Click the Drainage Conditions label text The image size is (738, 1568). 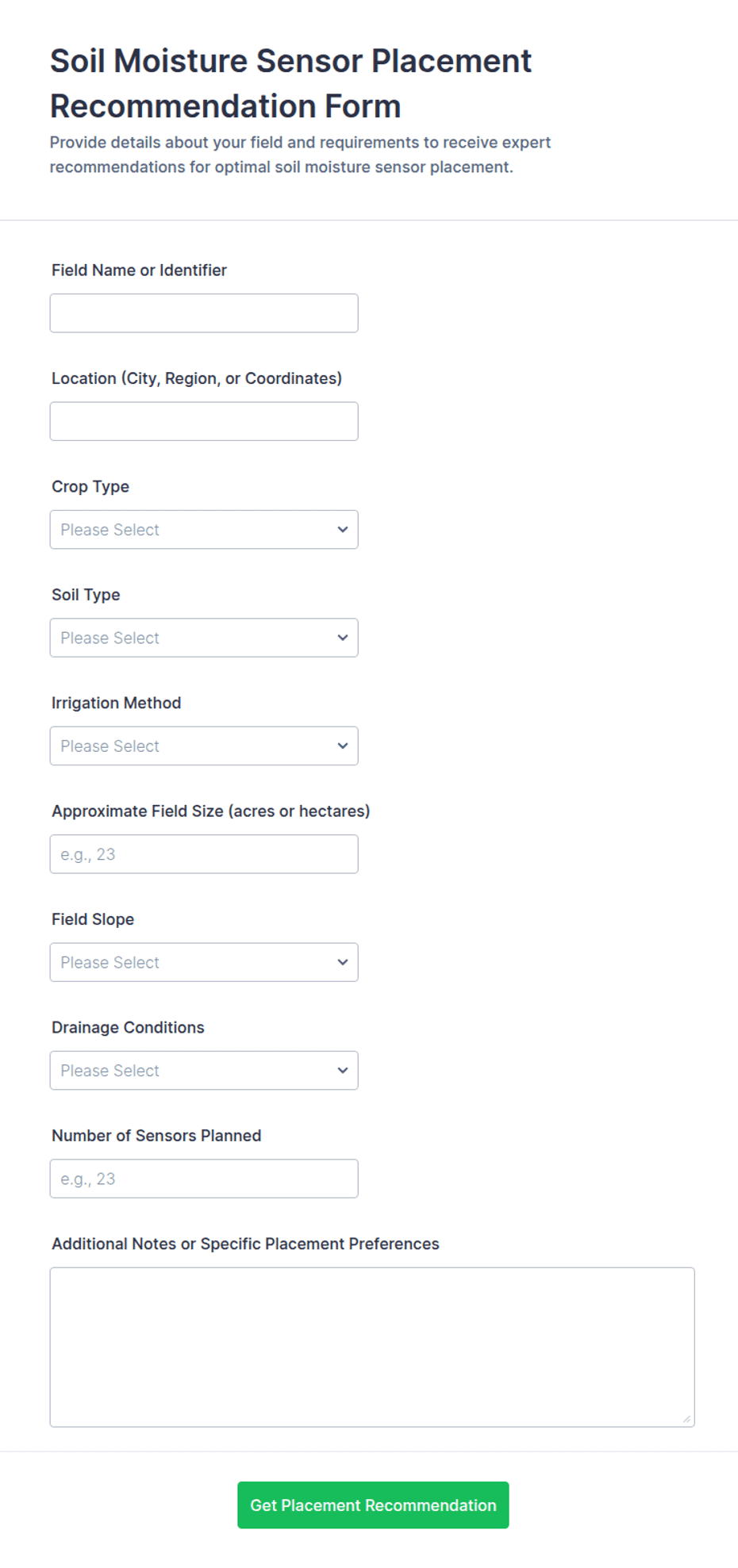point(128,1028)
